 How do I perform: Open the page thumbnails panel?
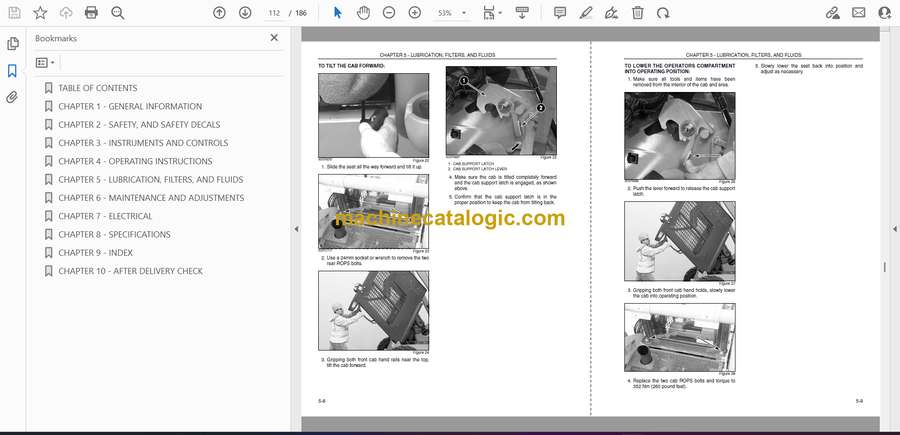(x=13, y=44)
